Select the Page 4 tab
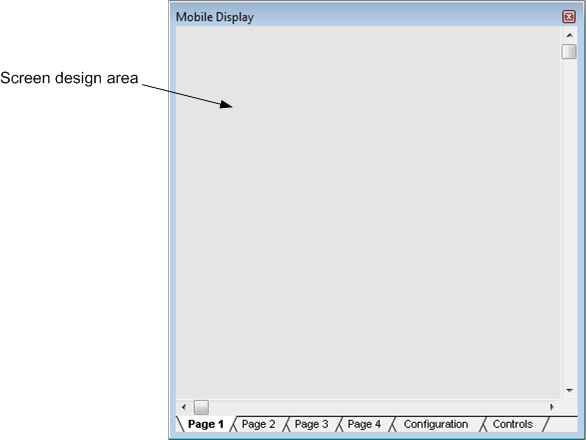586x440 pixels. (364, 424)
